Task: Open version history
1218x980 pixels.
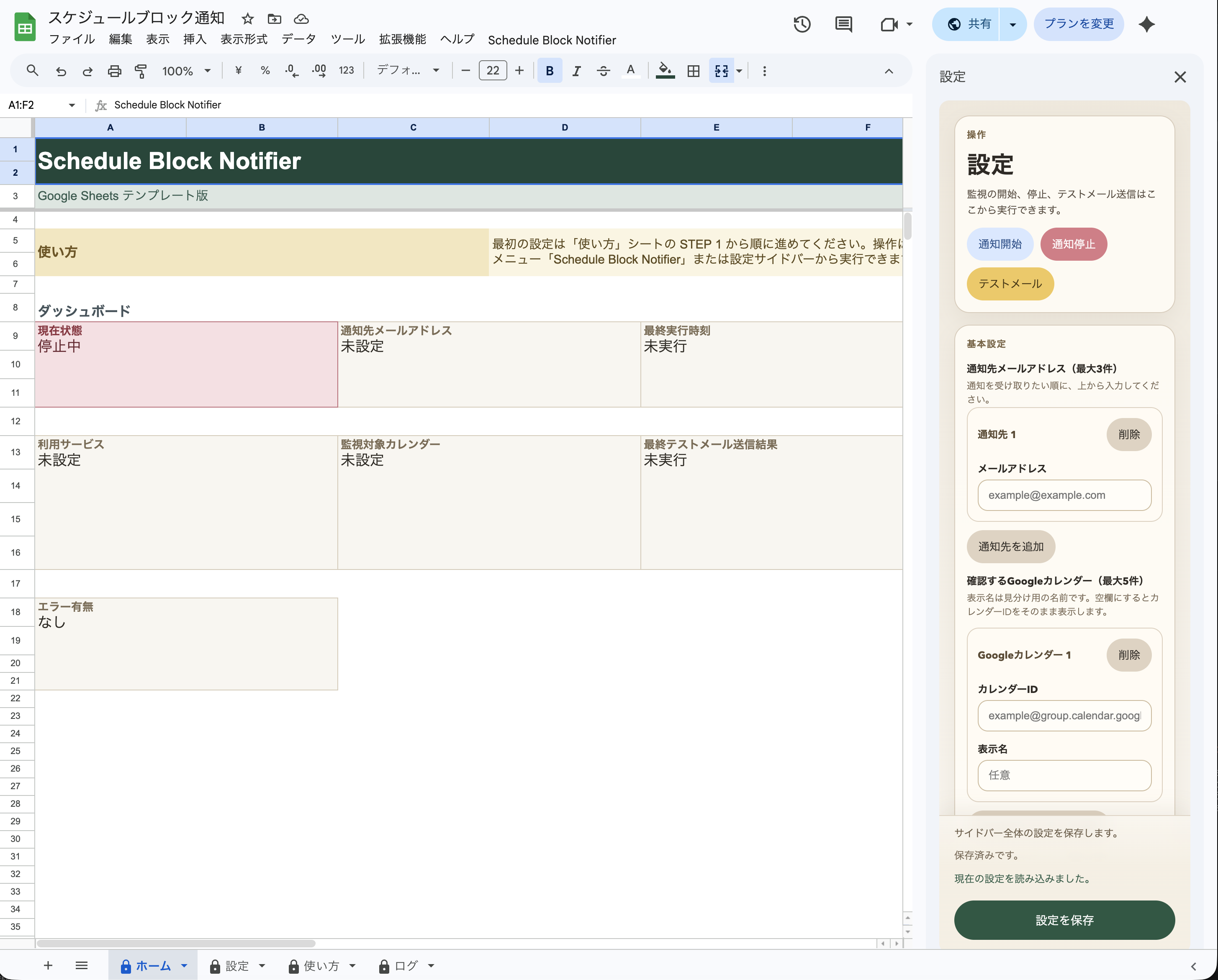Action: pyautogui.click(x=802, y=24)
